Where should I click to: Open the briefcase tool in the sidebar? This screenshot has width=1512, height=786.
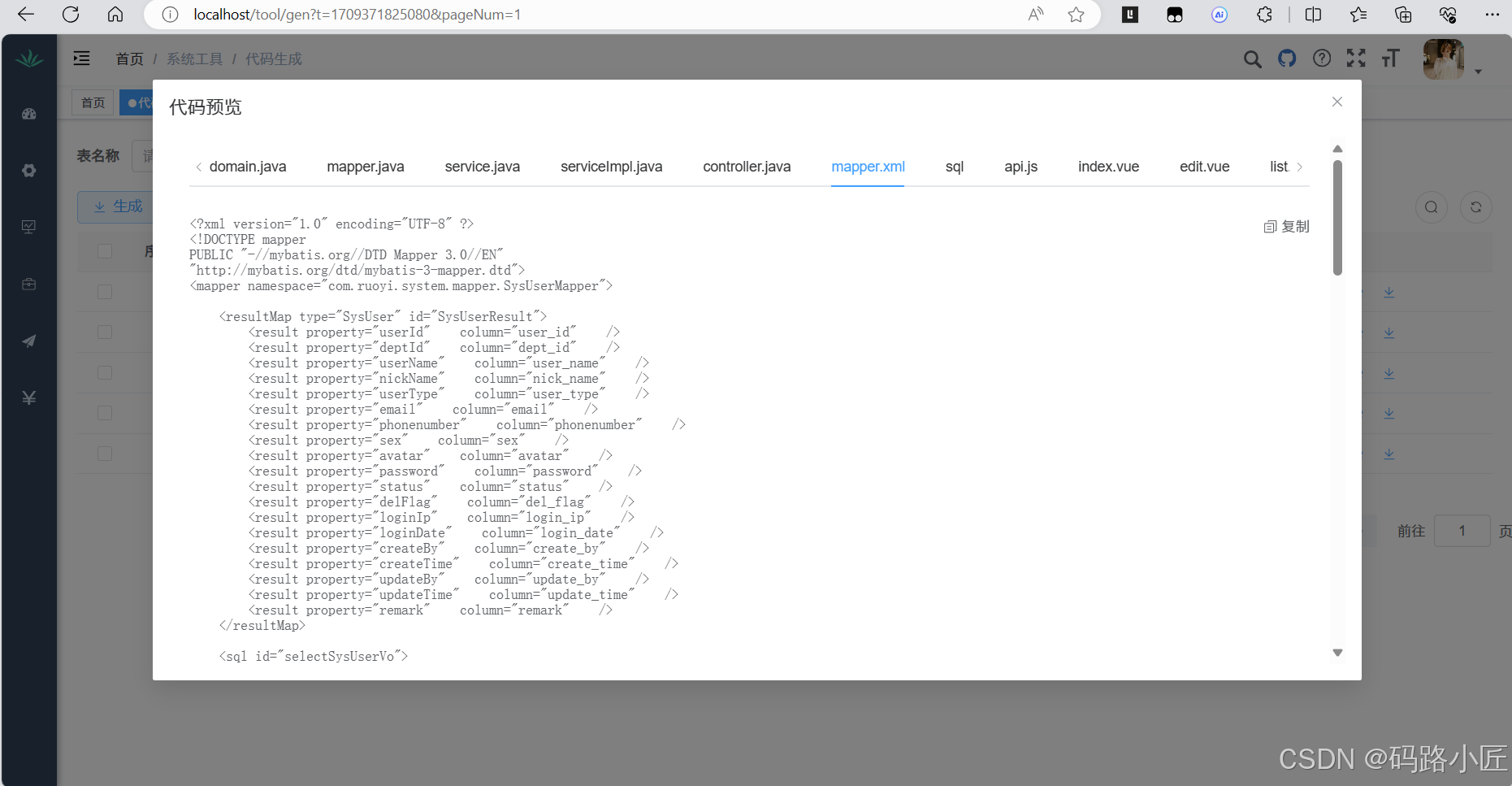coord(29,284)
